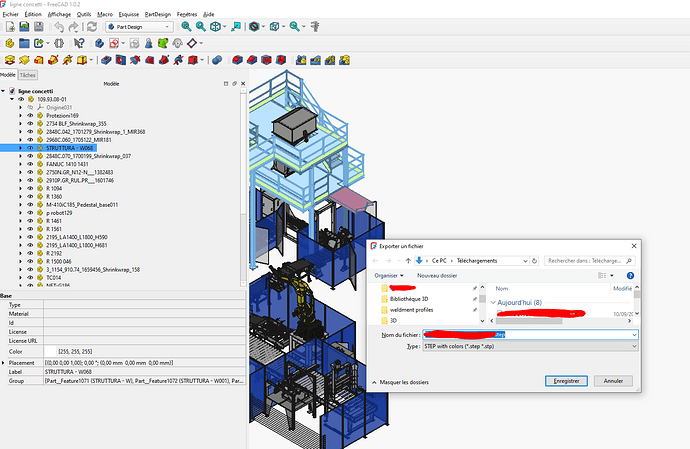Toggle eye icon of TC014
Viewport: 690px width, 449px height.
(x=30, y=277)
